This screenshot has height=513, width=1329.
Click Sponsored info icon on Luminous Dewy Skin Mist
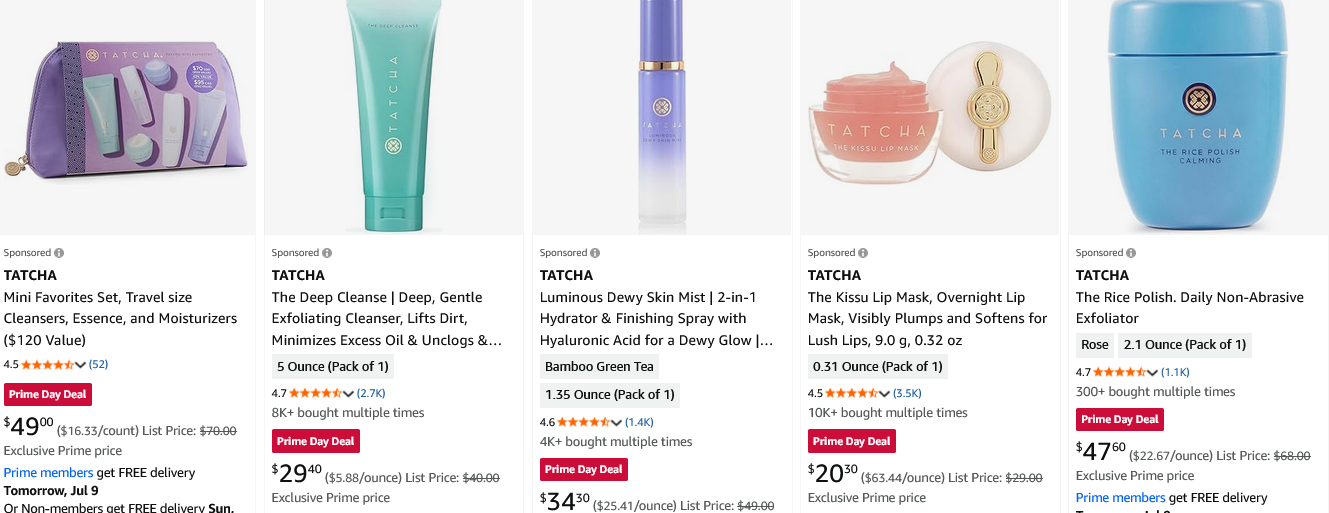[595, 253]
